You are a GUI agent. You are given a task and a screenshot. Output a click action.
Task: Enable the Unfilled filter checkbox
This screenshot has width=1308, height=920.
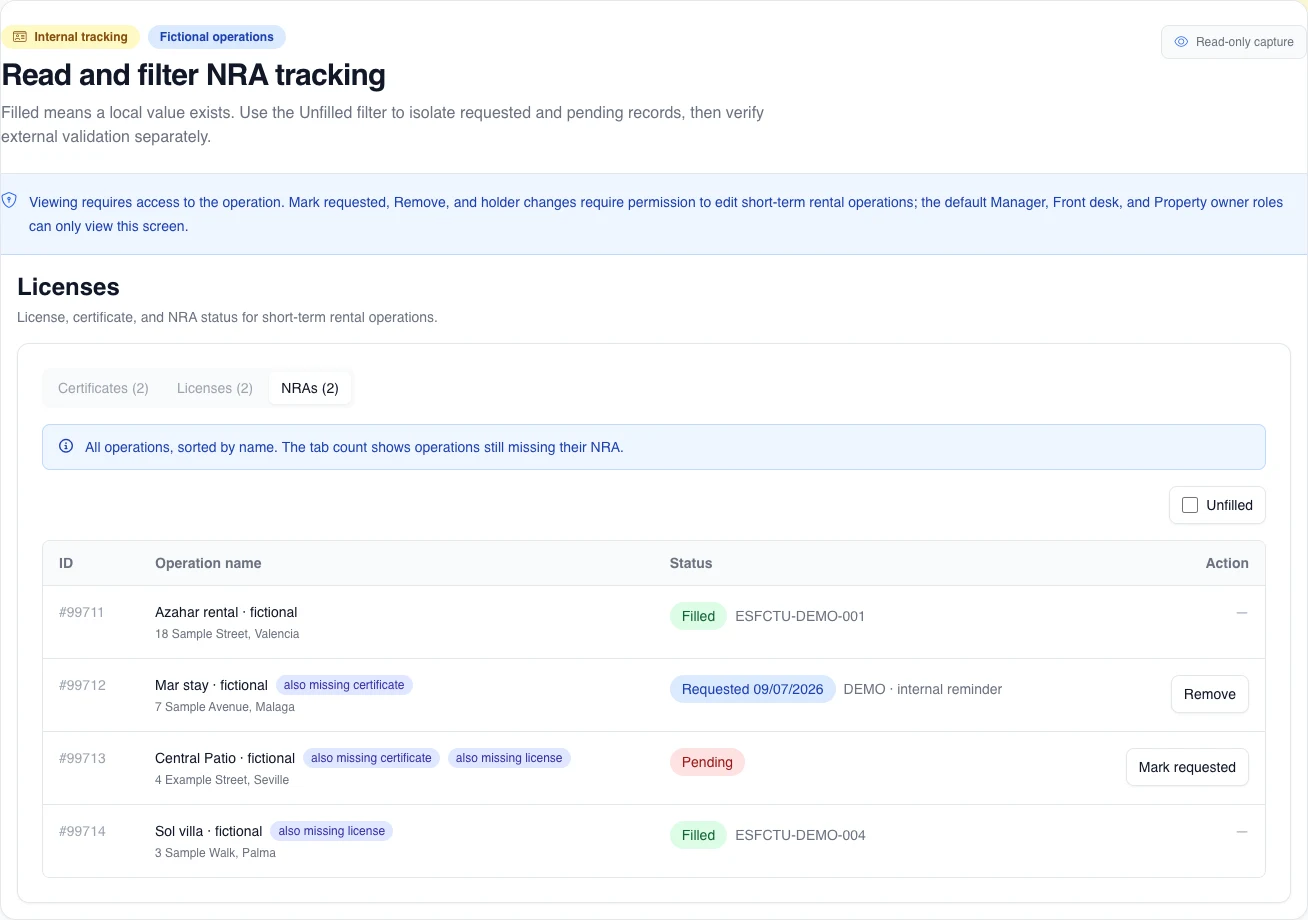(x=1190, y=505)
